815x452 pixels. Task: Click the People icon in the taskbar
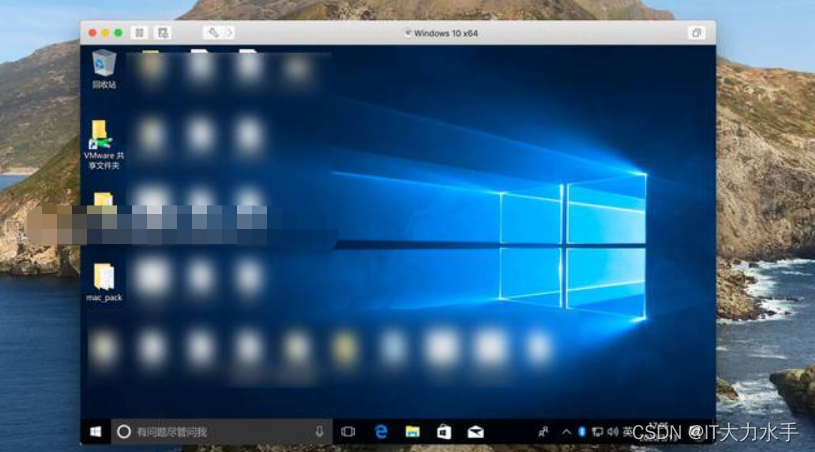tap(543, 432)
